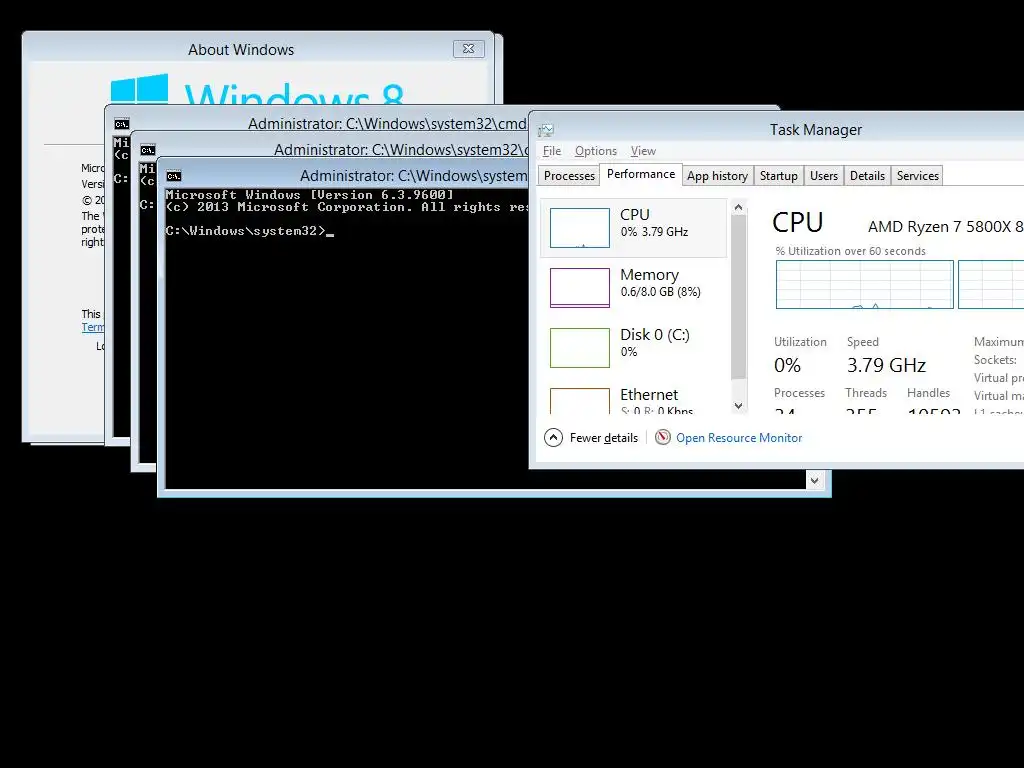Click the Resource Monitor gauge icon

(x=662, y=438)
